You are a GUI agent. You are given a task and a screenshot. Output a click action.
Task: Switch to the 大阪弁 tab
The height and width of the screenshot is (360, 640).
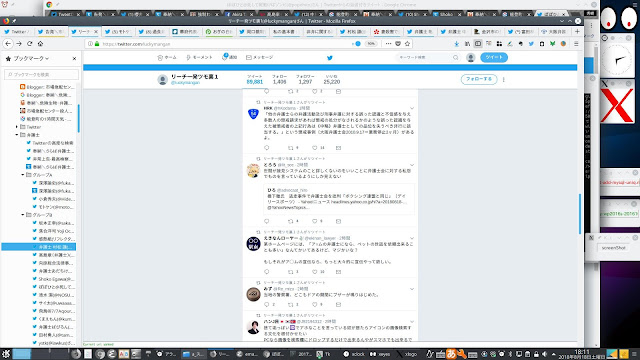[554, 31]
